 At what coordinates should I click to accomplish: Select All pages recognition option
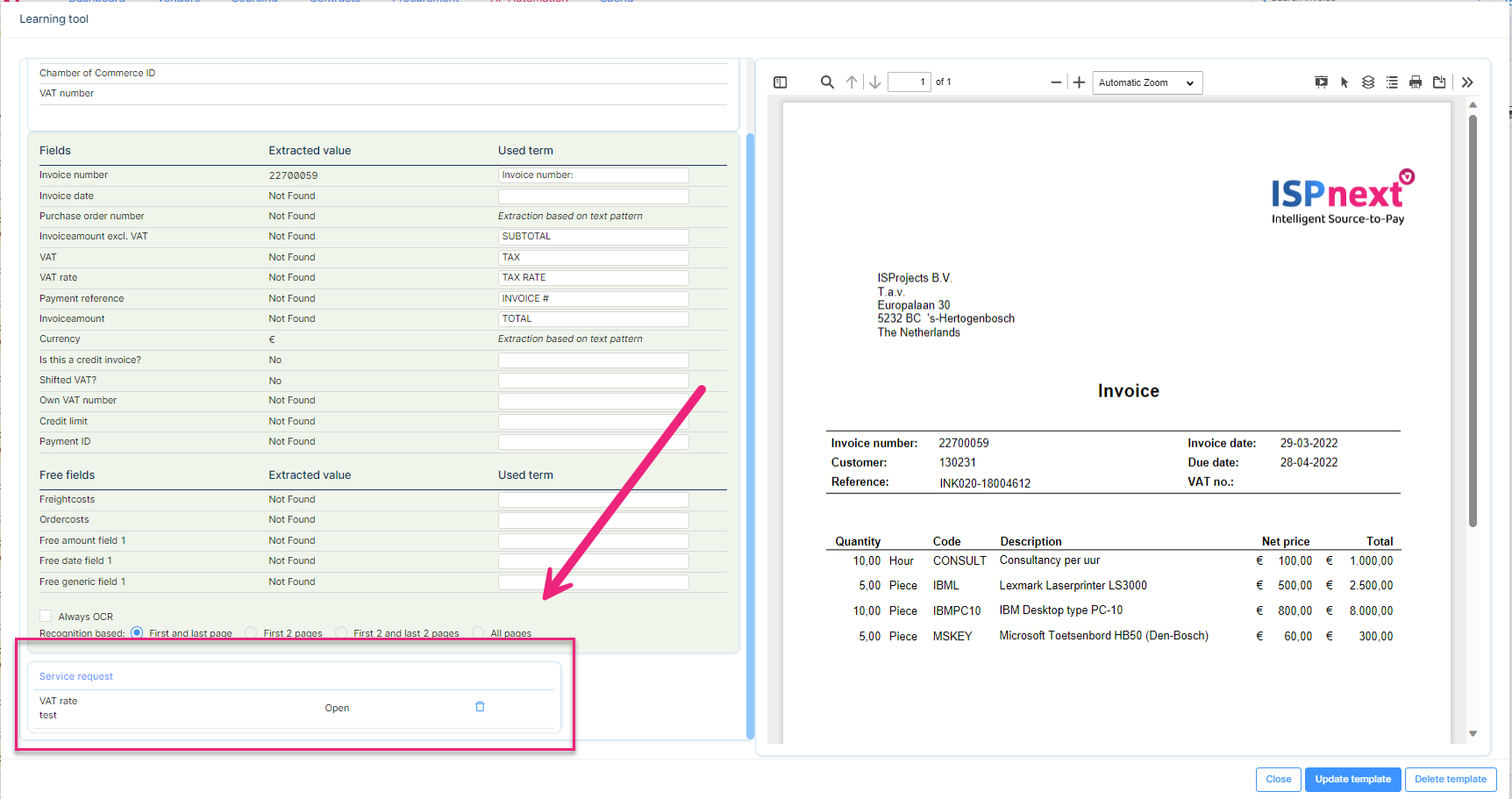[x=478, y=632]
